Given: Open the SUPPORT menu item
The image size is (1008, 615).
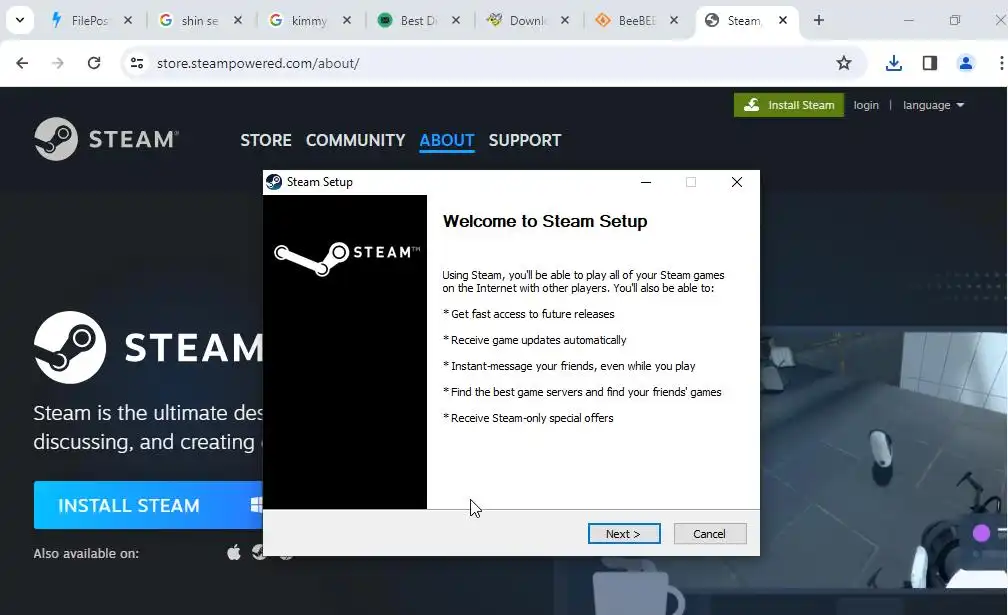Looking at the screenshot, I should (525, 140).
